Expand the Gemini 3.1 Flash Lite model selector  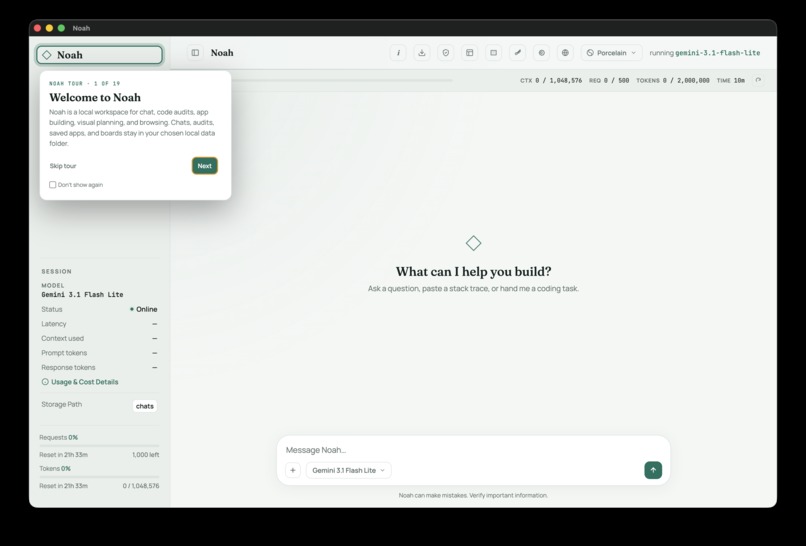click(349, 470)
